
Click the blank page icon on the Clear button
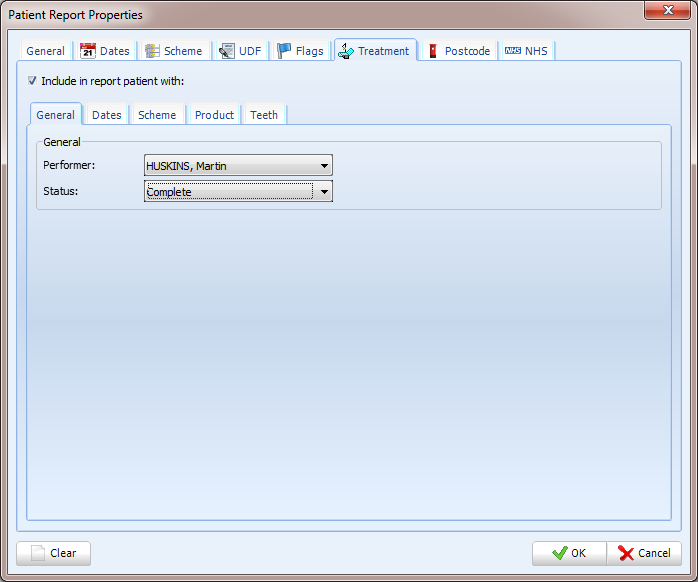pos(38,553)
